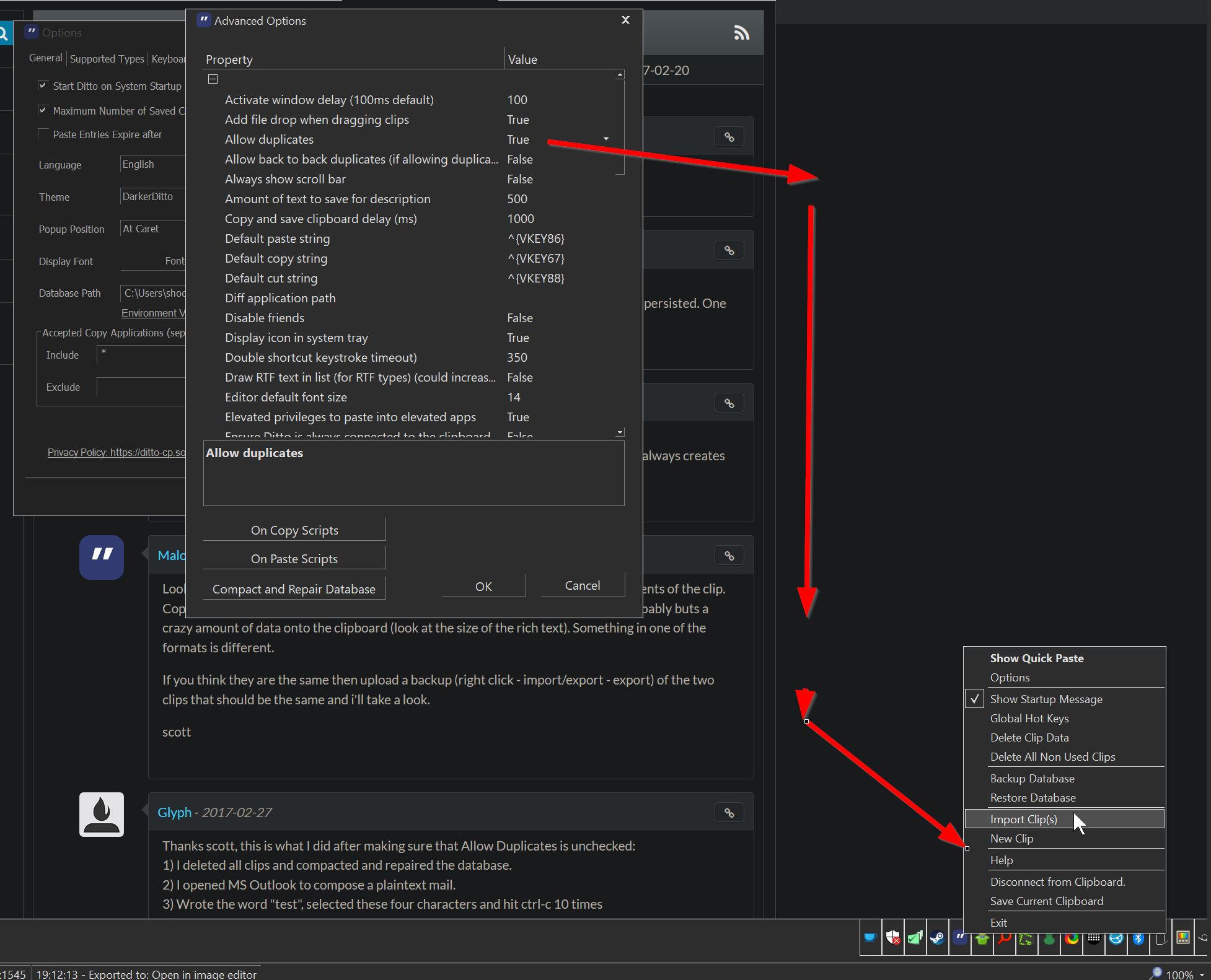Uncheck Start Ditto on System Startup
This screenshot has height=980, width=1211.
[43, 85]
